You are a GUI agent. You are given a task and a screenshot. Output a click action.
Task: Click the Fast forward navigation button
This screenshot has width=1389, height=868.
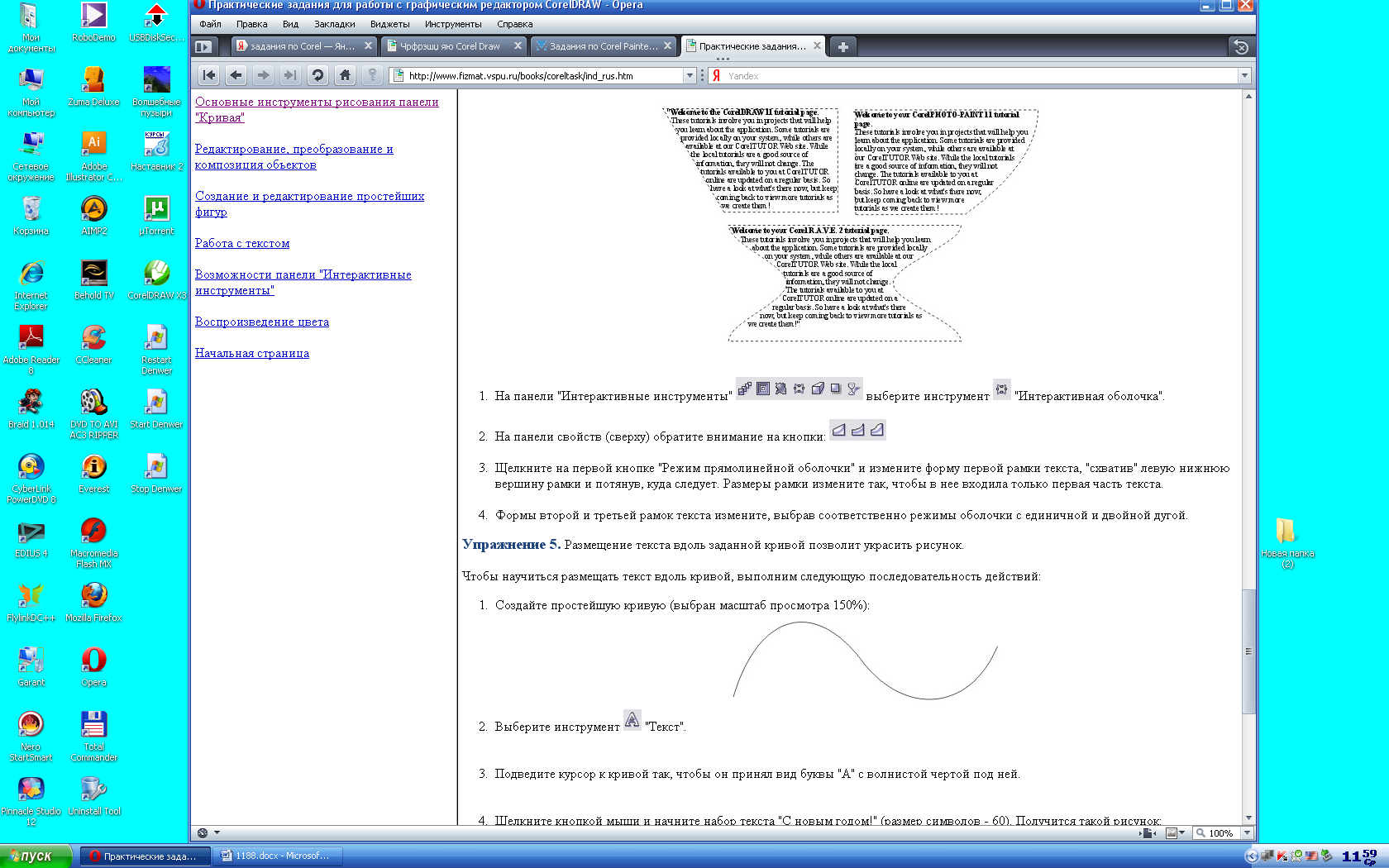(x=290, y=75)
